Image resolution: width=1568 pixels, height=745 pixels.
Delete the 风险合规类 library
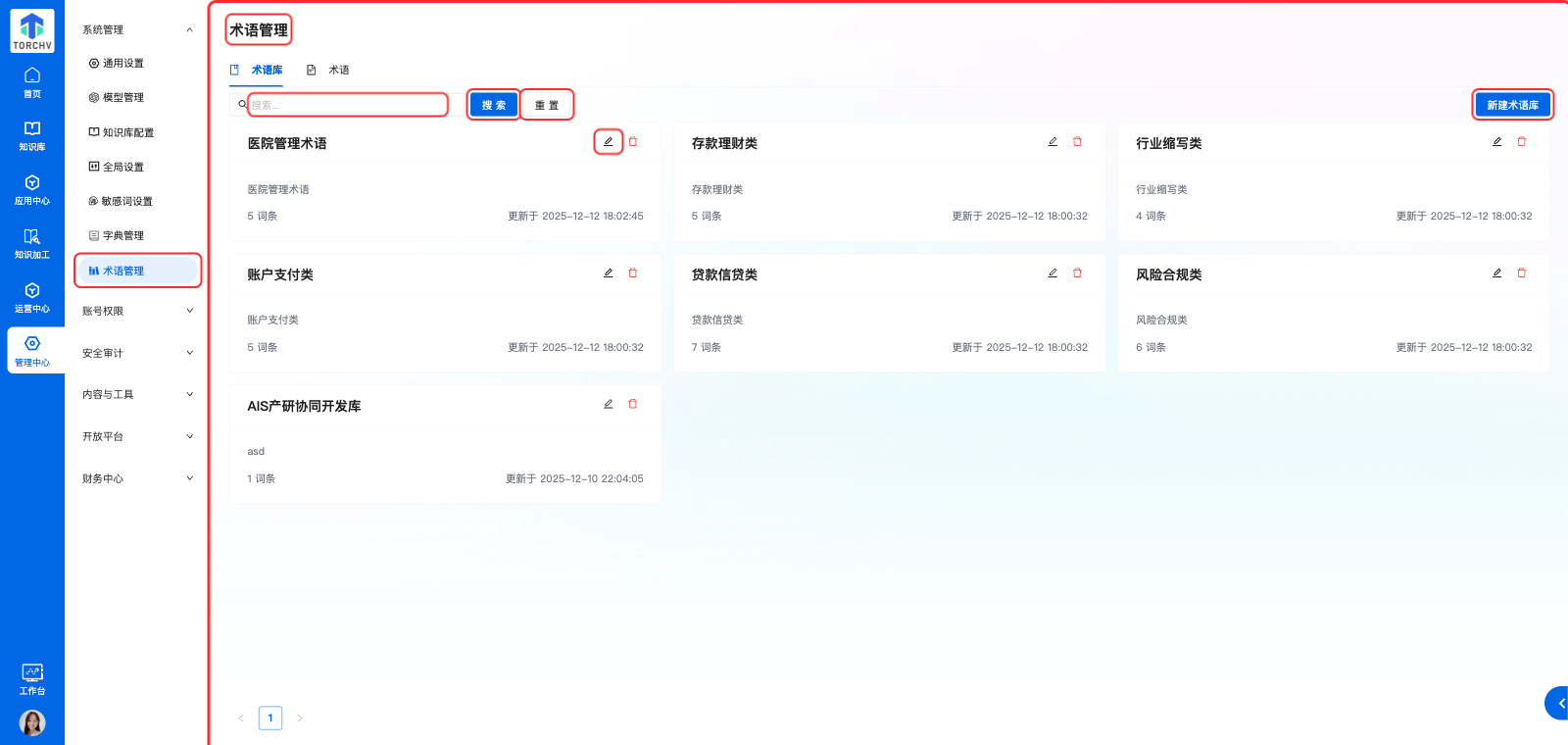click(x=1522, y=273)
